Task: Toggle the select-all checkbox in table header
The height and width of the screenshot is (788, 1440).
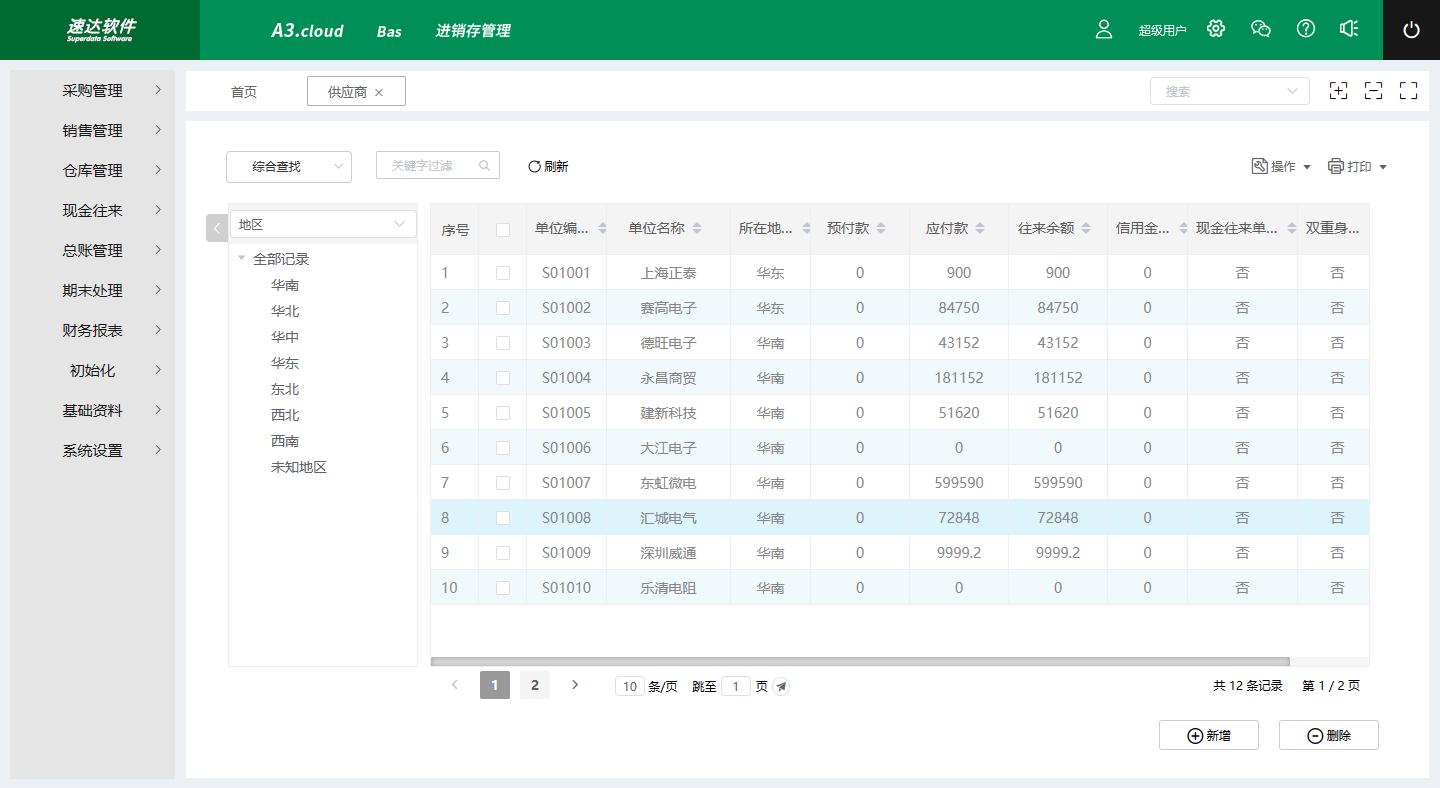Action: coord(503,229)
